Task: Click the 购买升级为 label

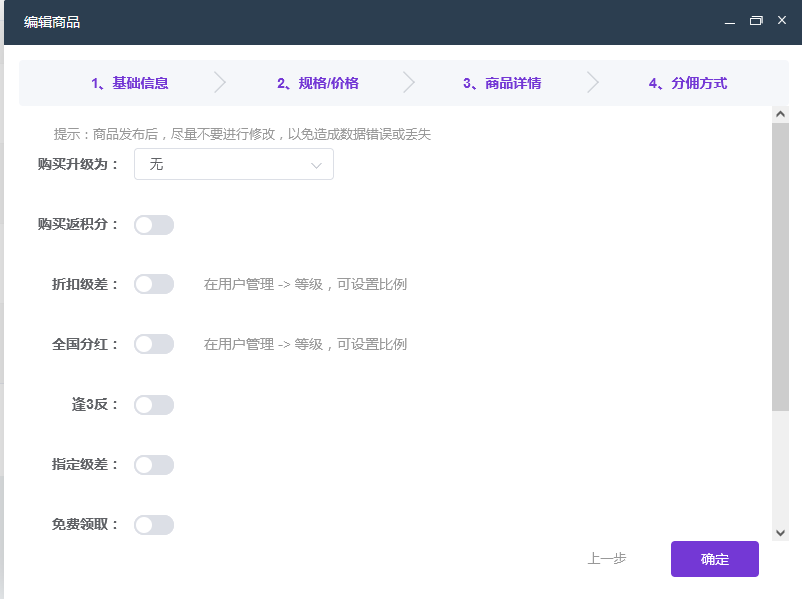Action: [x=78, y=164]
